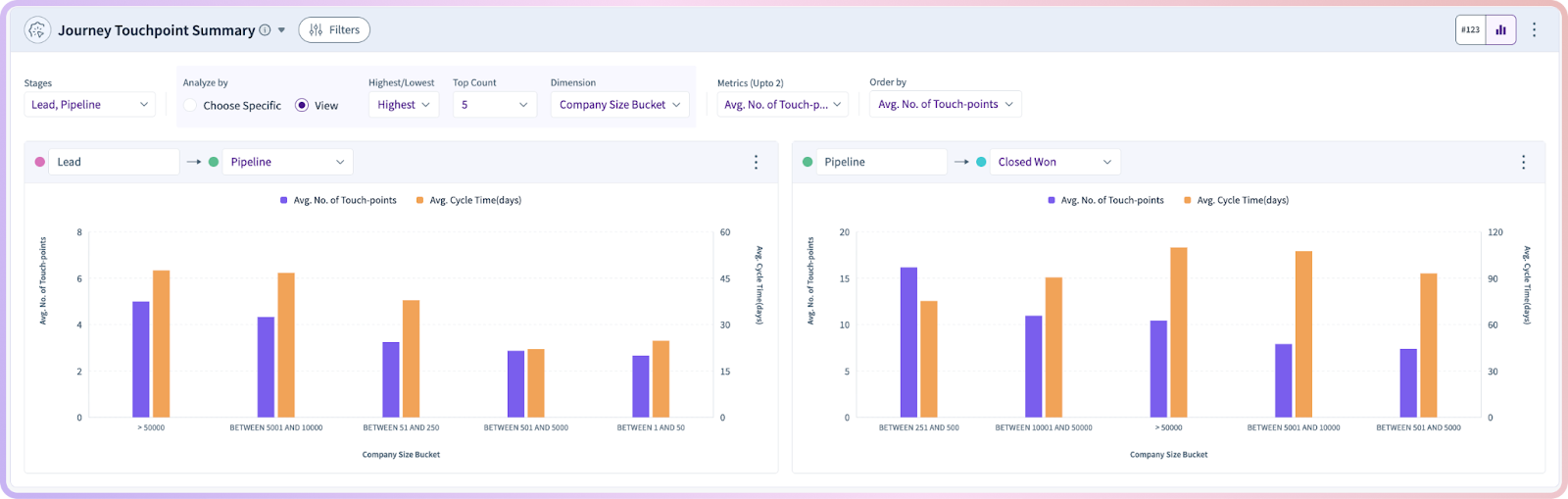Click the left chart Company Size Bucket axis title

coord(401,455)
